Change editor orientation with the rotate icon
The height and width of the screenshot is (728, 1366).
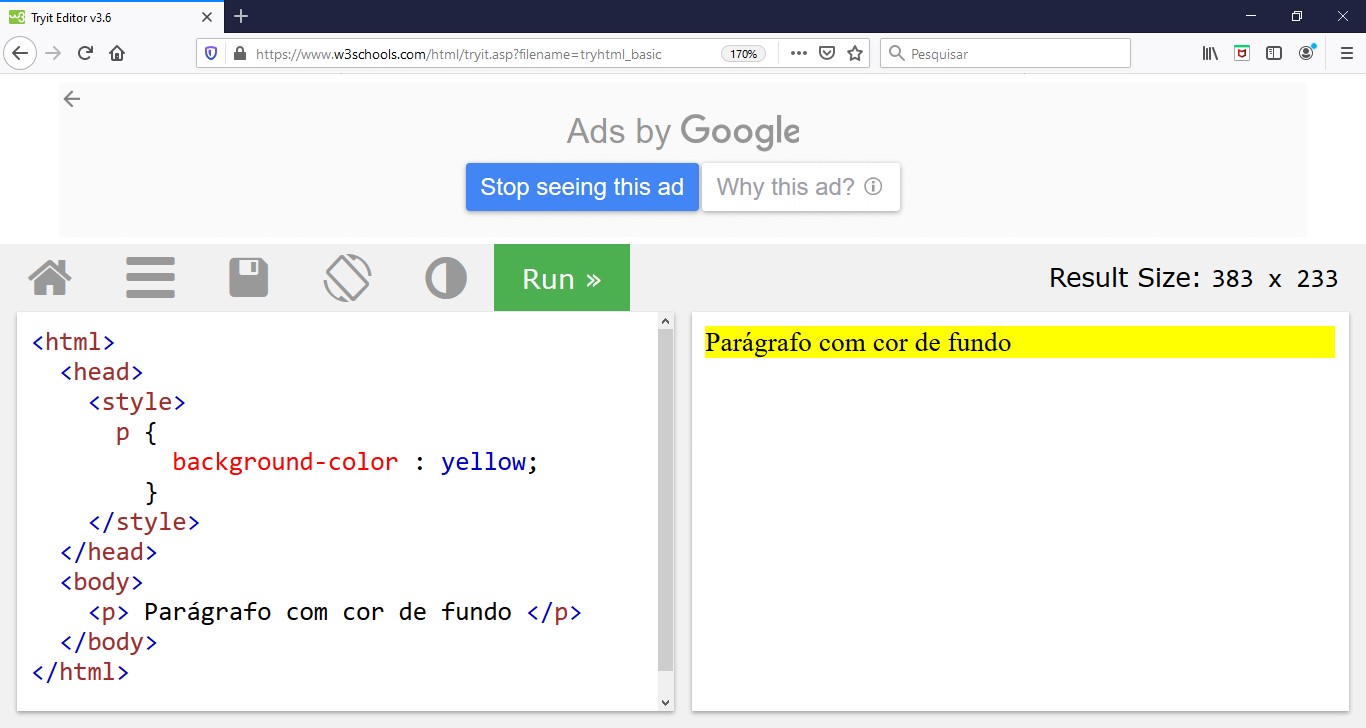coord(347,277)
